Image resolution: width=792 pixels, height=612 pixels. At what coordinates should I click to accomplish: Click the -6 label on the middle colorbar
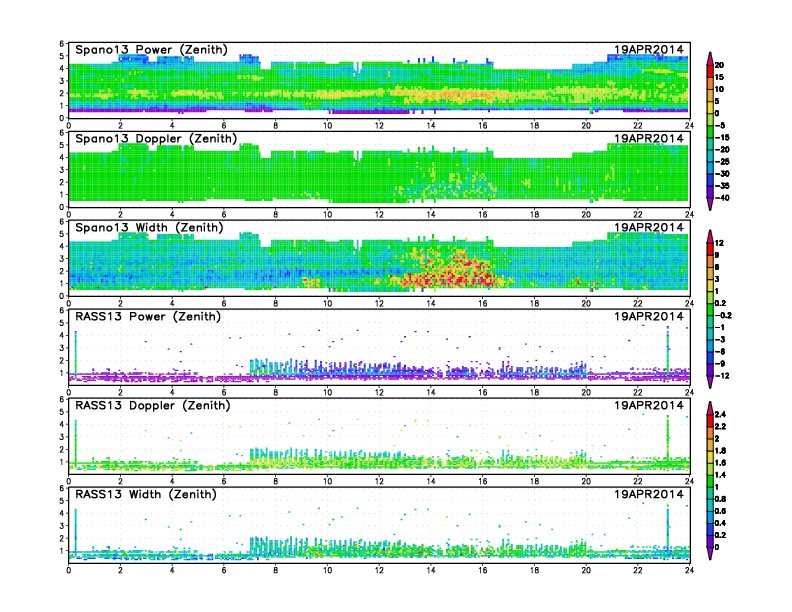pos(720,351)
